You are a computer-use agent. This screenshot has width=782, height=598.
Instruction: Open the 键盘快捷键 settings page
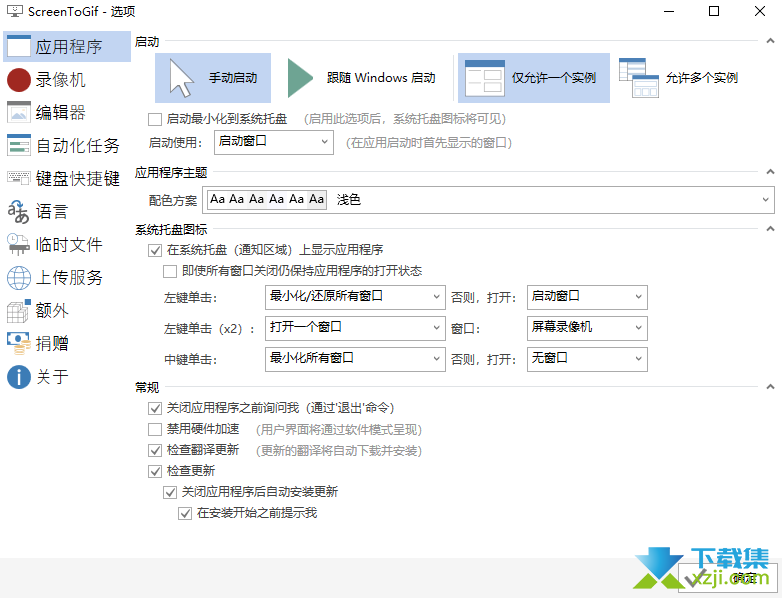click(67, 178)
